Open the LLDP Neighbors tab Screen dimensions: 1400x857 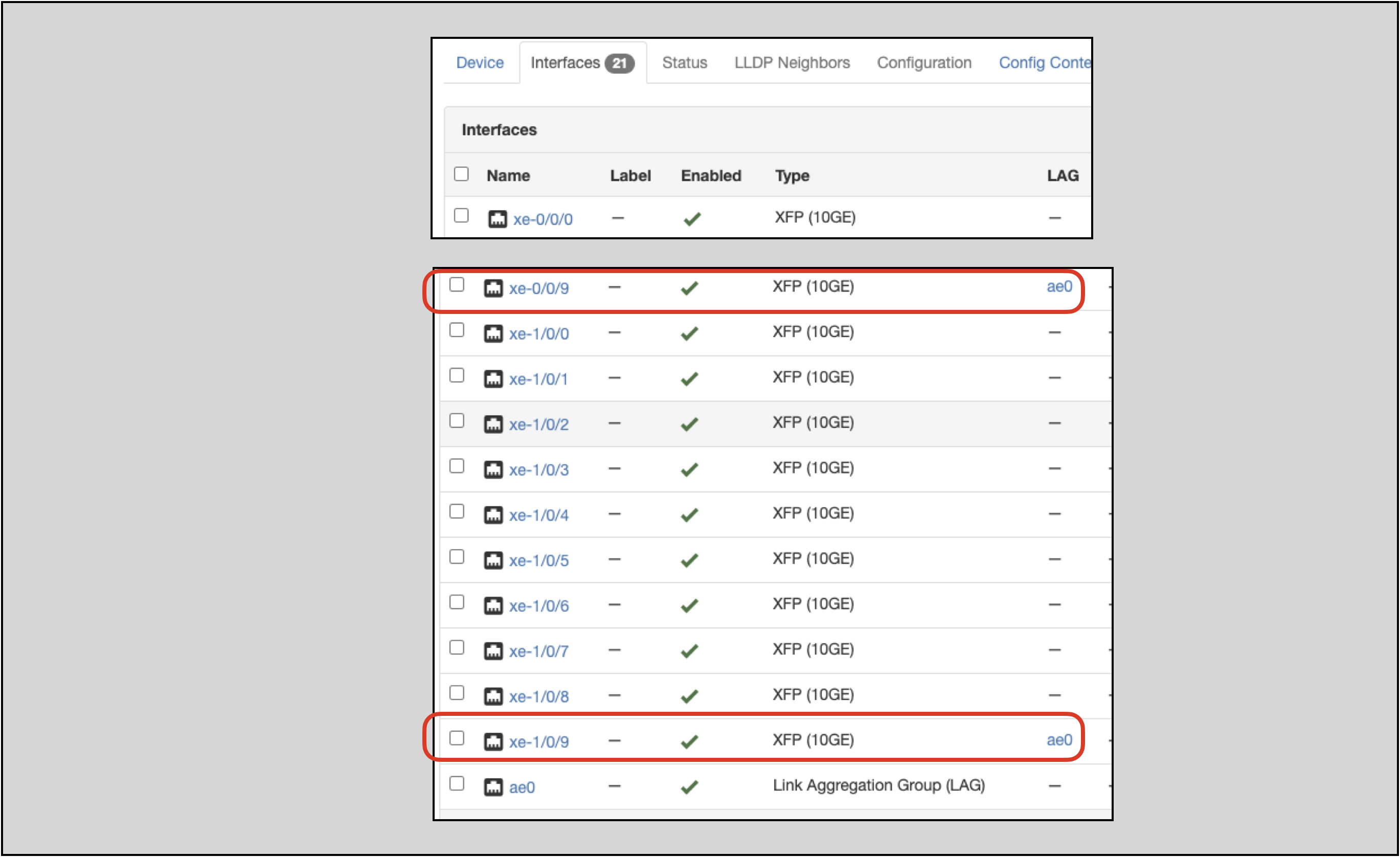pyautogui.click(x=792, y=62)
